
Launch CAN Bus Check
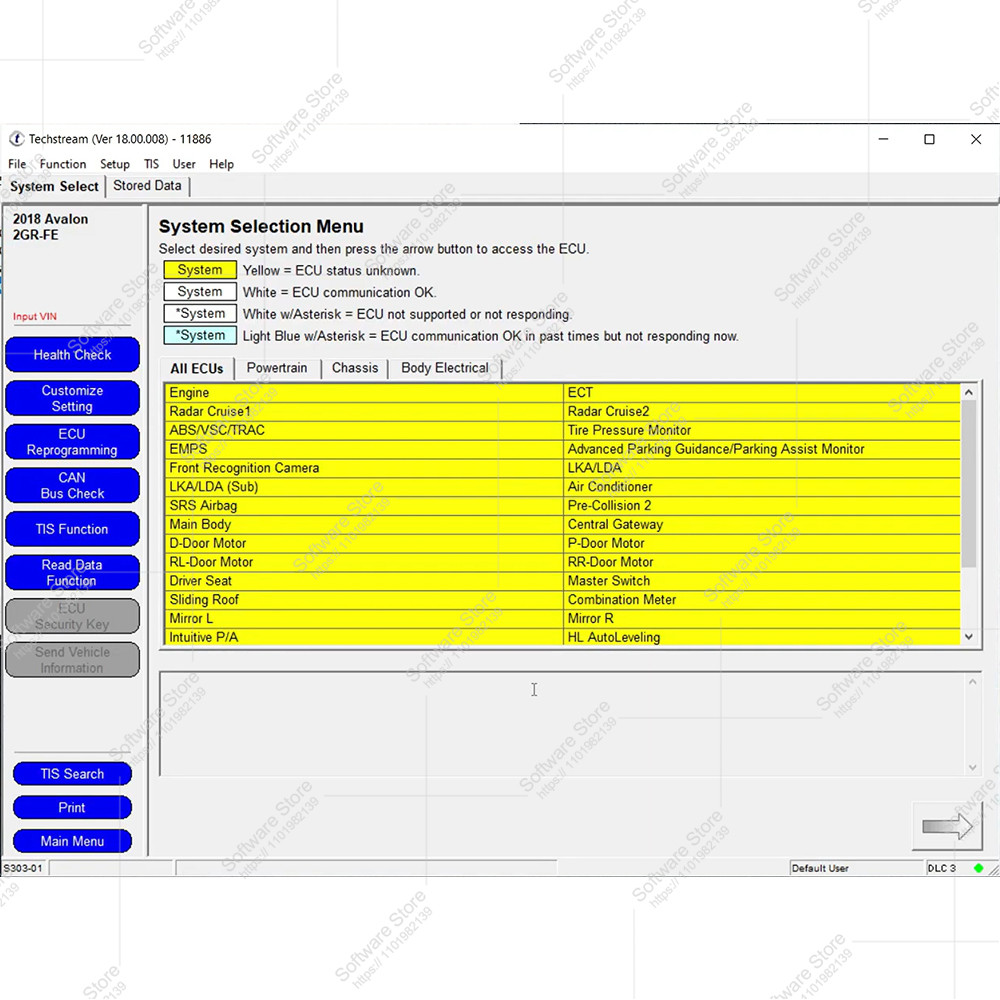[72, 485]
